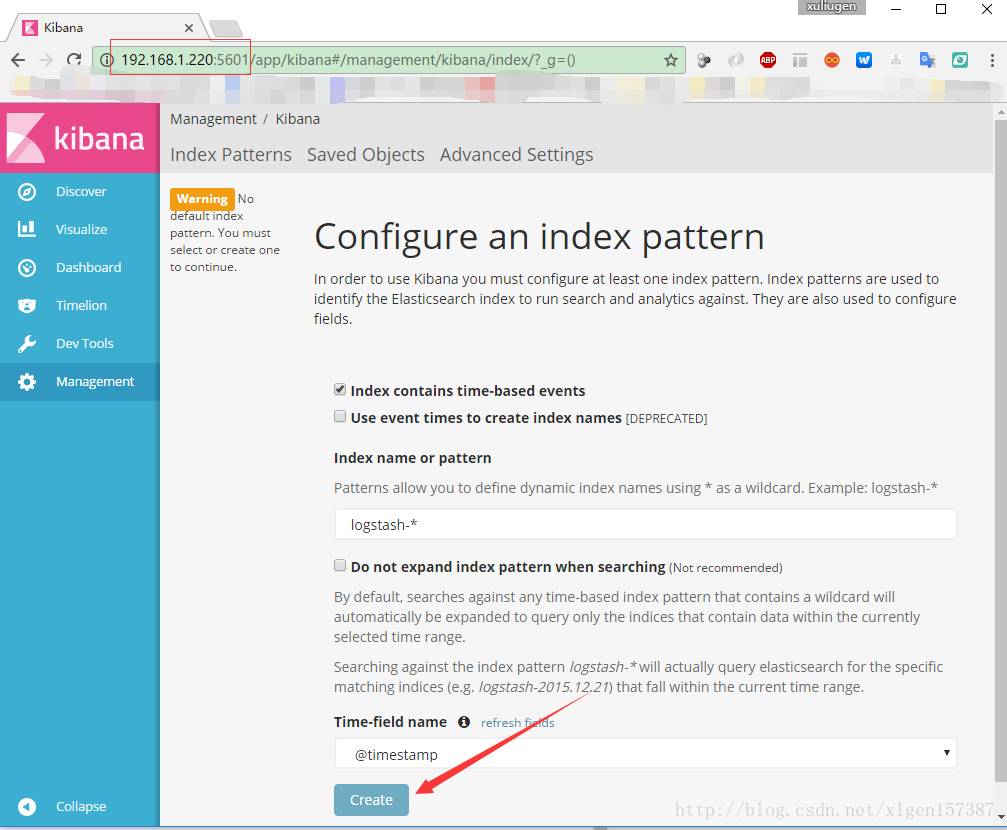Select Discover in the sidebar
Viewport: 1007px width, 830px height.
[x=81, y=191]
